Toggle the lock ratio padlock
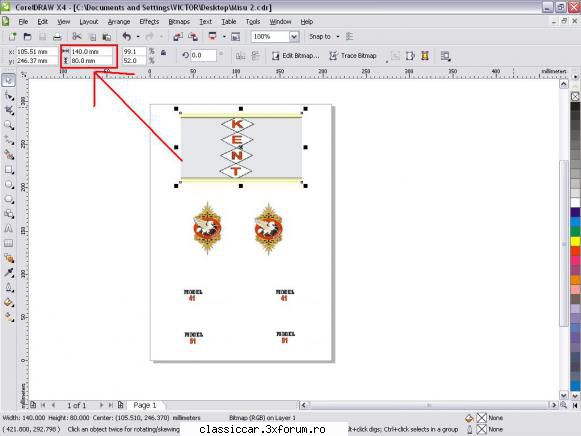The width and height of the screenshot is (581, 436). 163,53
